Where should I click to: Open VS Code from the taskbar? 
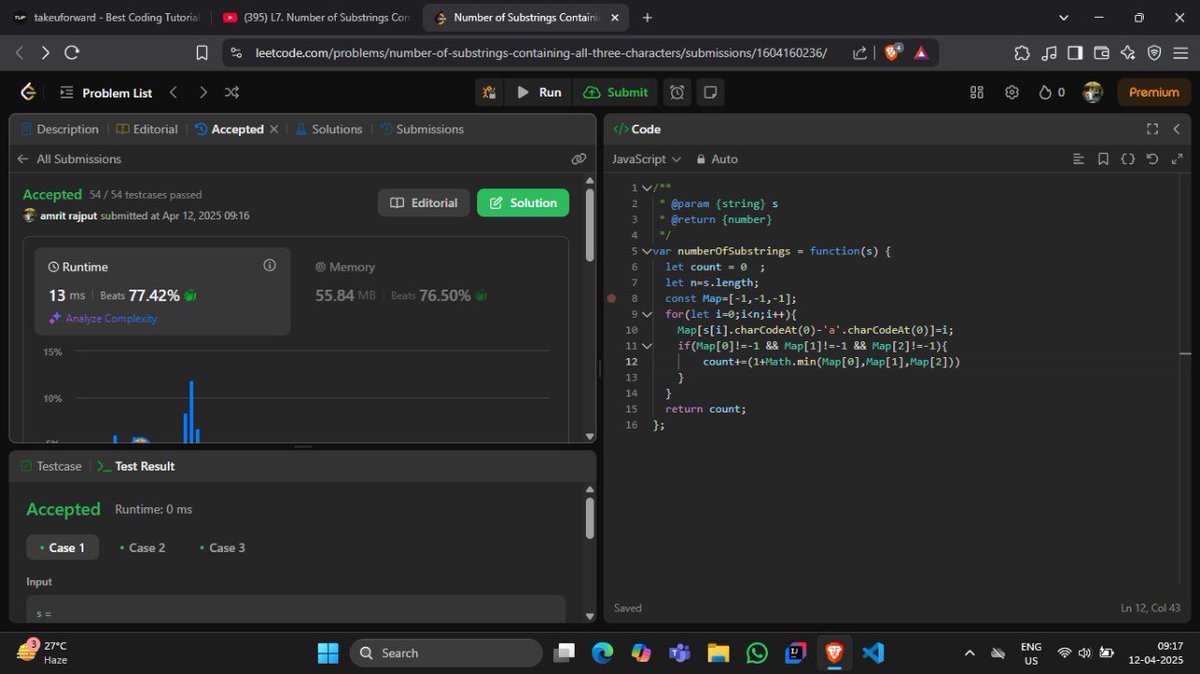pos(872,653)
